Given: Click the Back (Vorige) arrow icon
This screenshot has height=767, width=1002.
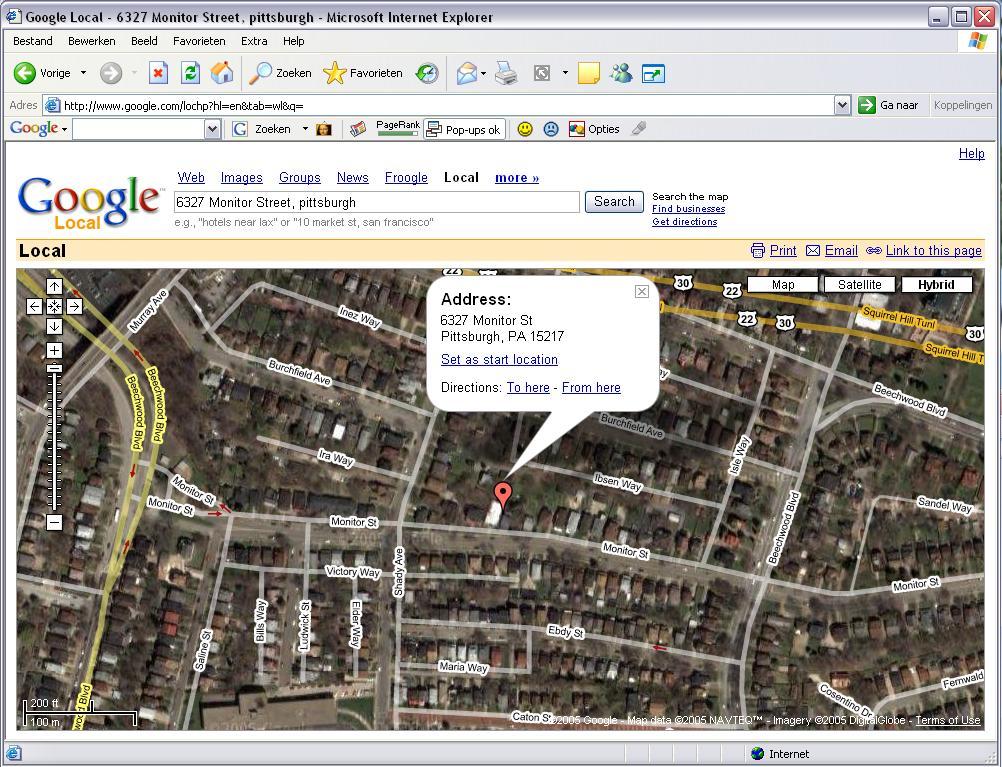Looking at the screenshot, I should 25,73.
